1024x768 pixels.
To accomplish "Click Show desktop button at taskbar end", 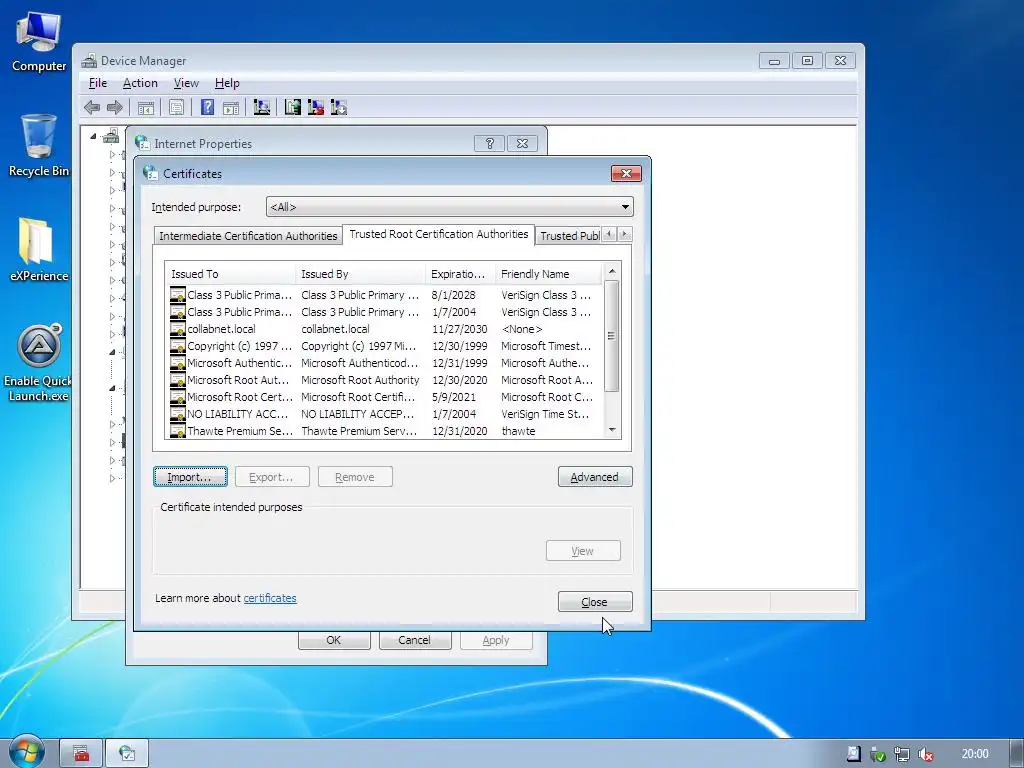I will coord(1017,754).
